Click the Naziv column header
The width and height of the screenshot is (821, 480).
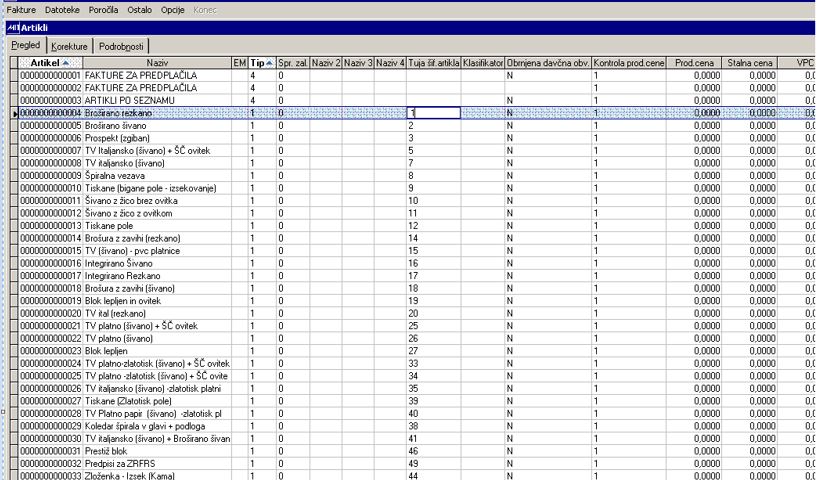[157, 63]
